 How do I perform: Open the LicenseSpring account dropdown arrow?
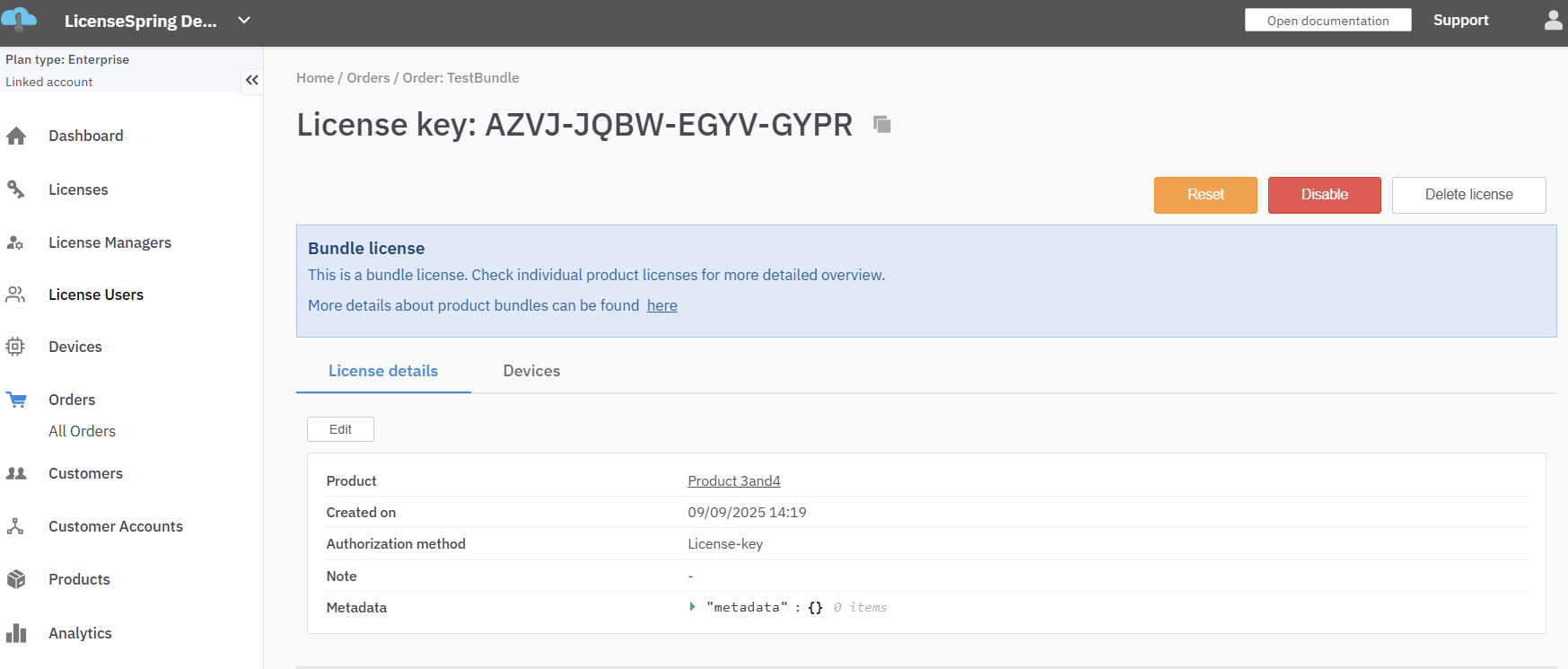point(244,21)
